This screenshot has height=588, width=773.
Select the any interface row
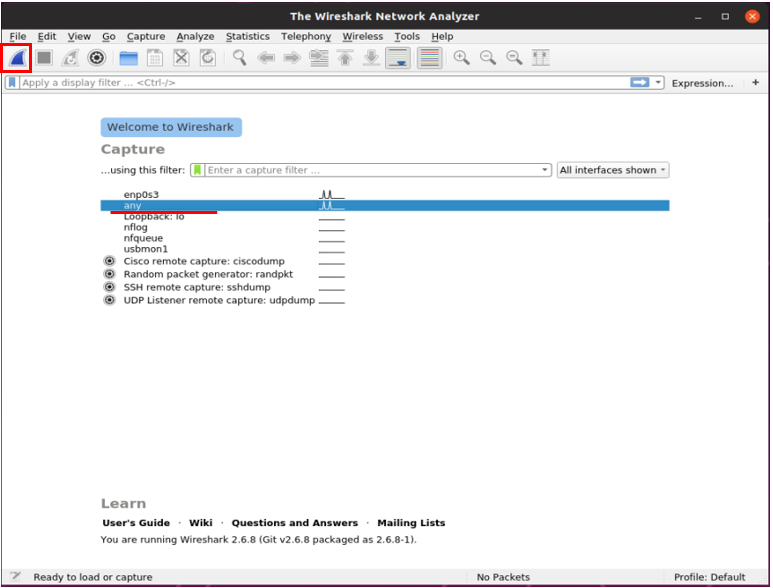(x=385, y=206)
